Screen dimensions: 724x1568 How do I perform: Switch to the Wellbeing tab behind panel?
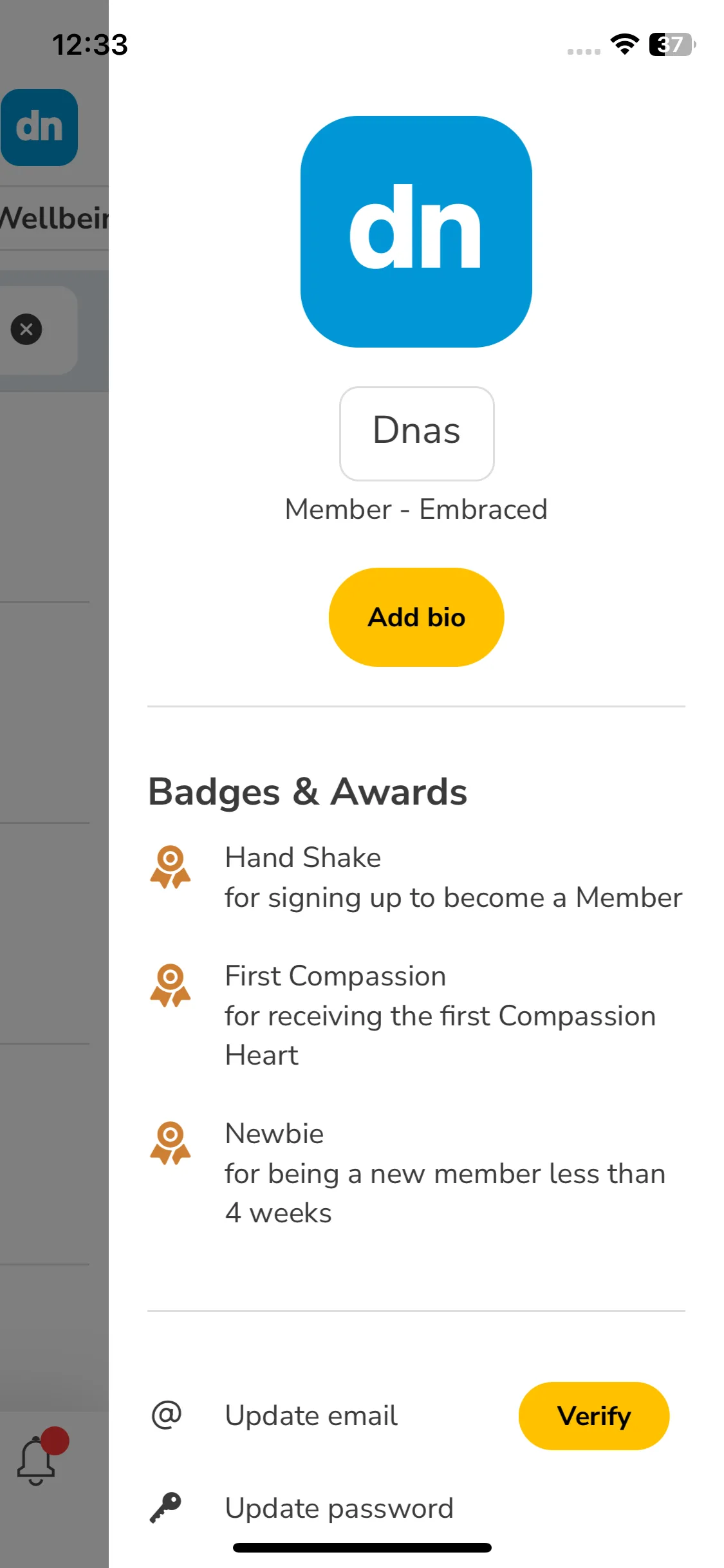point(55,218)
